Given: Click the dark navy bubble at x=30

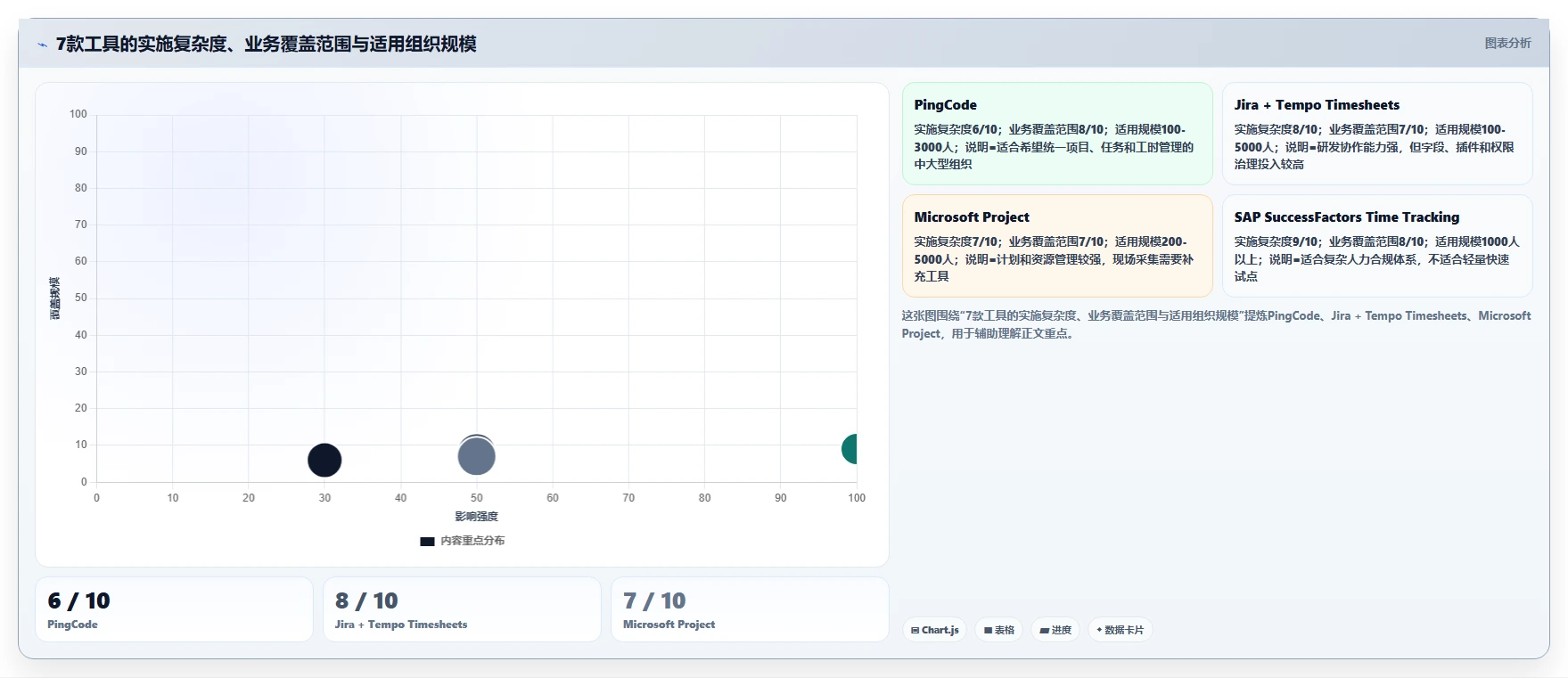Looking at the screenshot, I should (x=324, y=460).
